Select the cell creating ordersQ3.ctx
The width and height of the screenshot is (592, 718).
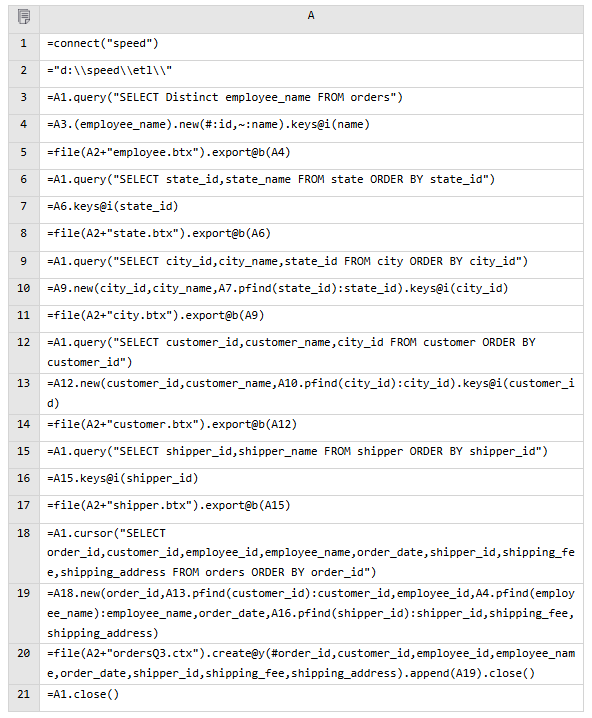coord(311,664)
